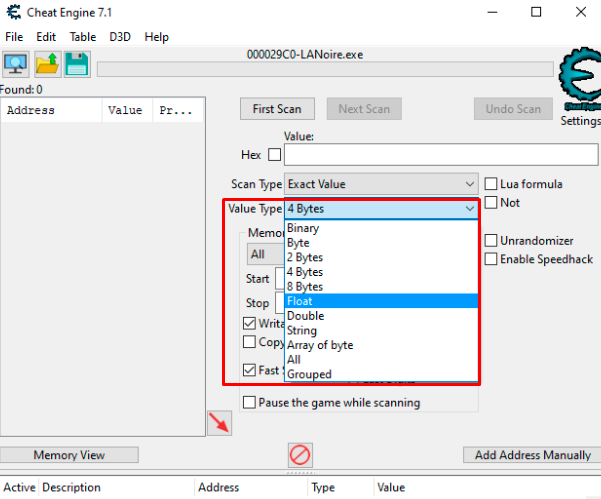This screenshot has width=601, height=499.
Task: Enable the Speedhack checkbox
Action: [x=491, y=259]
